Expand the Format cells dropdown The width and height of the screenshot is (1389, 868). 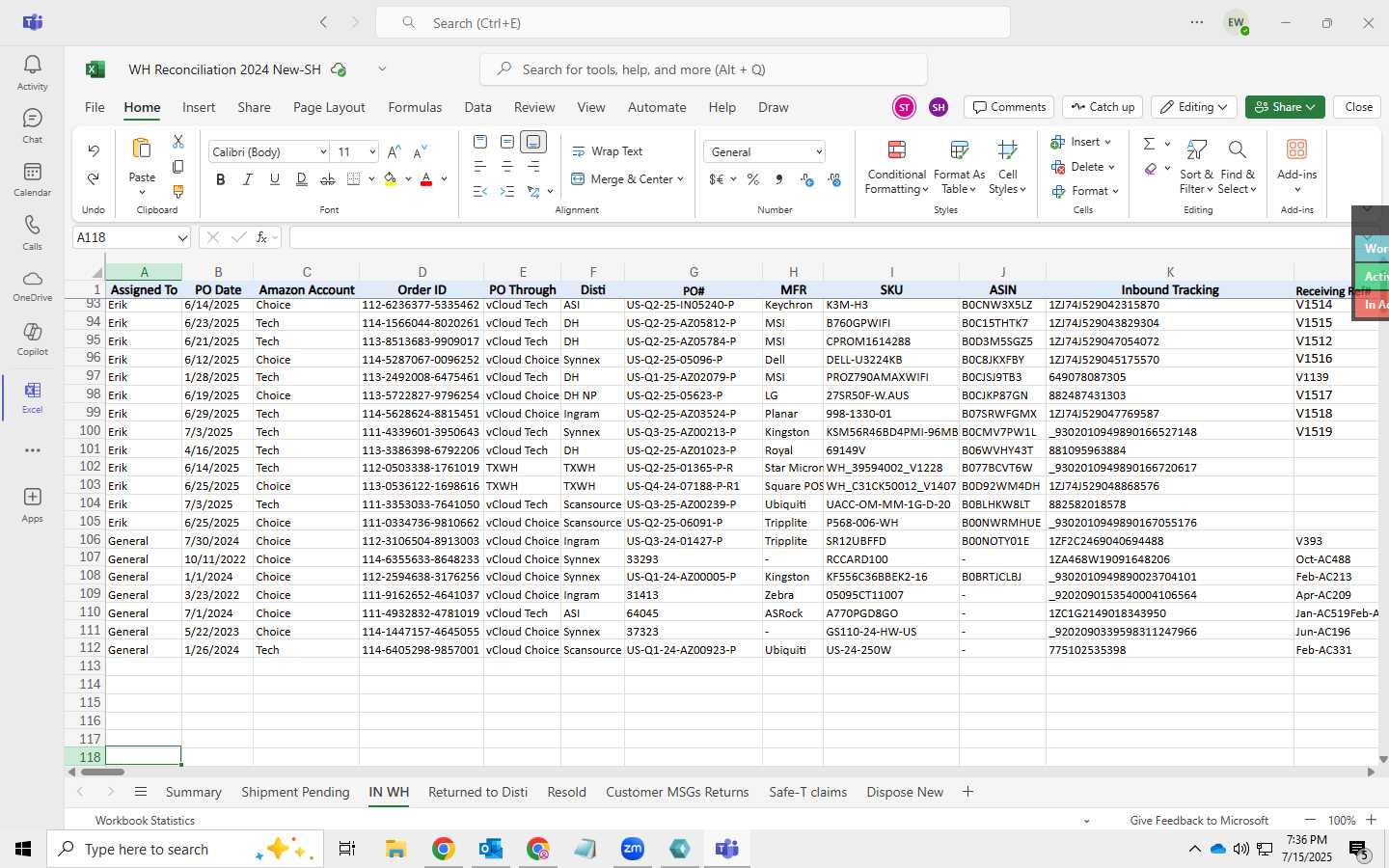pos(1115,192)
